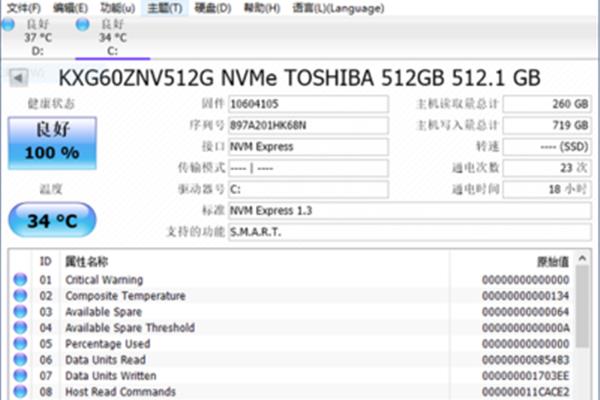This screenshot has height=400, width=600.
Task: Open the 帮助(H) menu
Action: click(262, 8)
